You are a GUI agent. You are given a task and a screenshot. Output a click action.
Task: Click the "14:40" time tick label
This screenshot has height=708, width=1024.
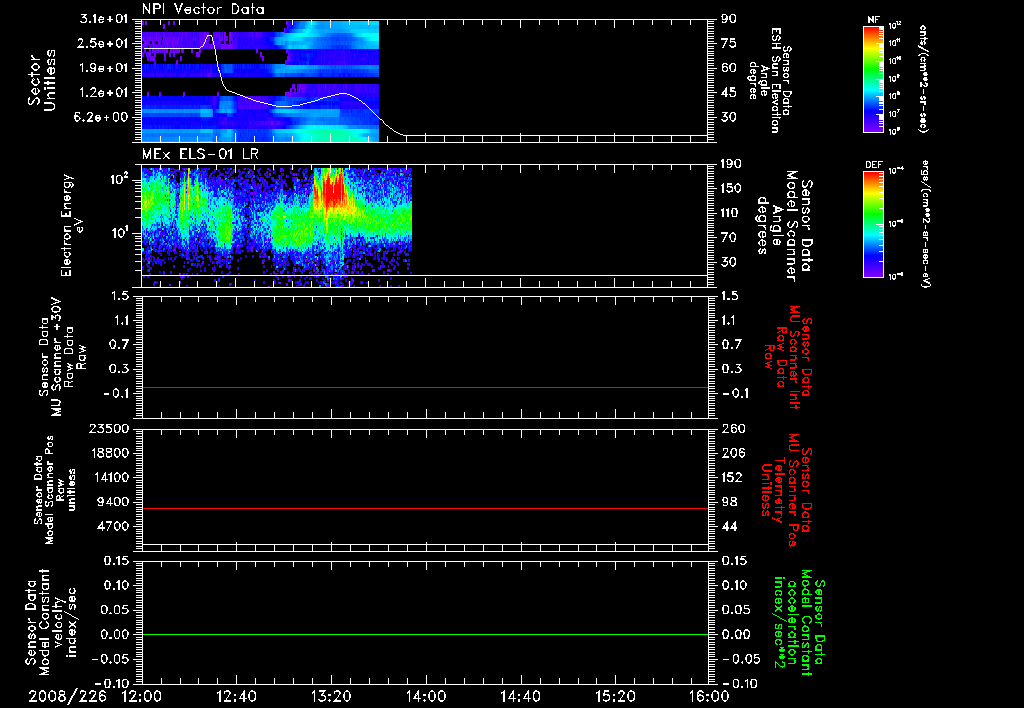pos(520,697)
